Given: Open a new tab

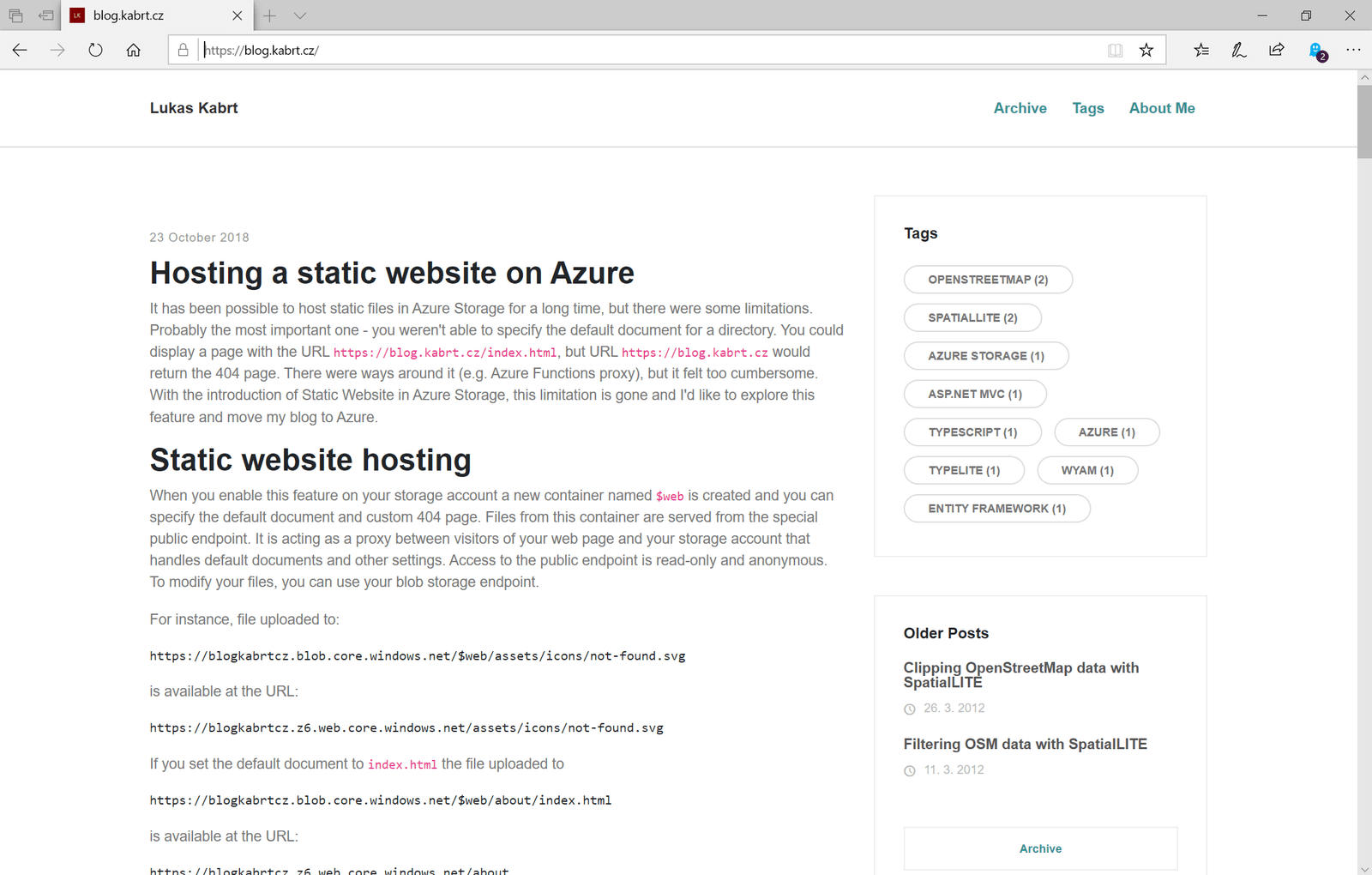Looking at the screenshot, I should 269,15.
